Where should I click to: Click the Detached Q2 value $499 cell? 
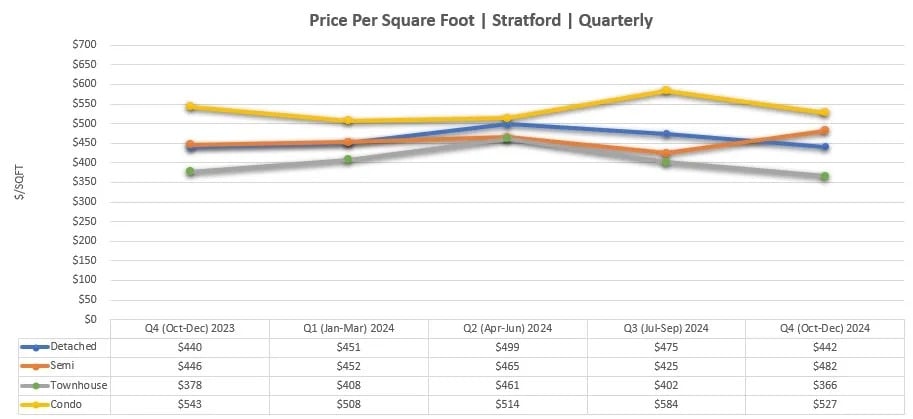pyautogui.click(x=507, y=347)
